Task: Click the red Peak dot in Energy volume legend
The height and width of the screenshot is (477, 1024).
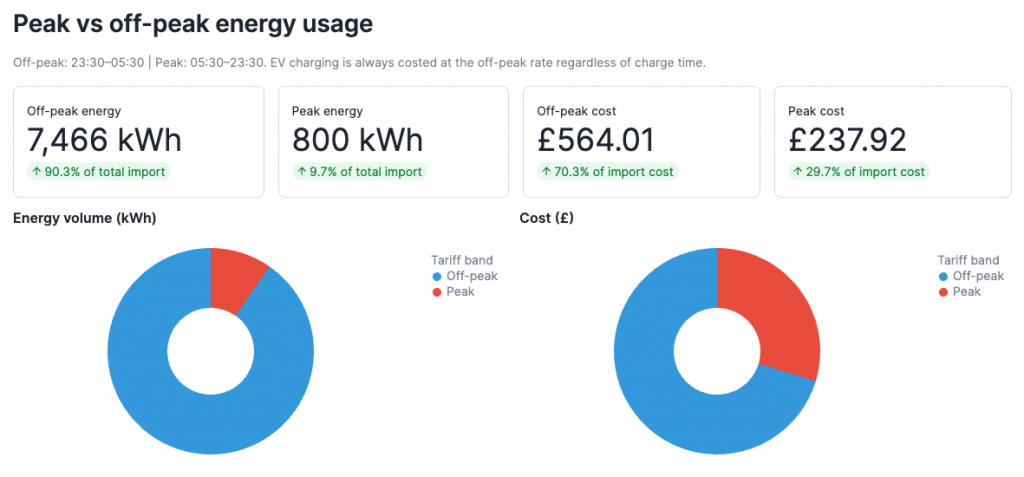Action: (436, 292)
